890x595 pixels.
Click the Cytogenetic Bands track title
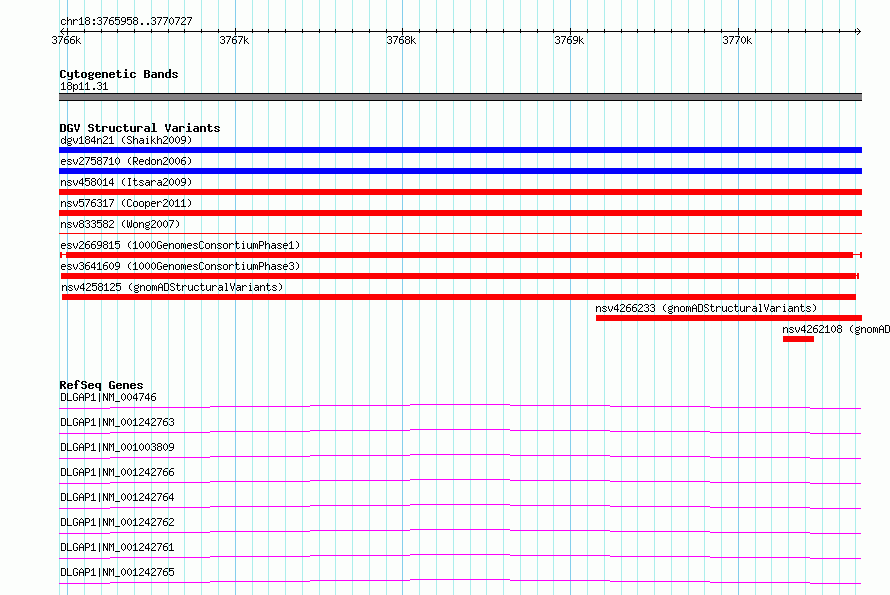tap(119, 74)
